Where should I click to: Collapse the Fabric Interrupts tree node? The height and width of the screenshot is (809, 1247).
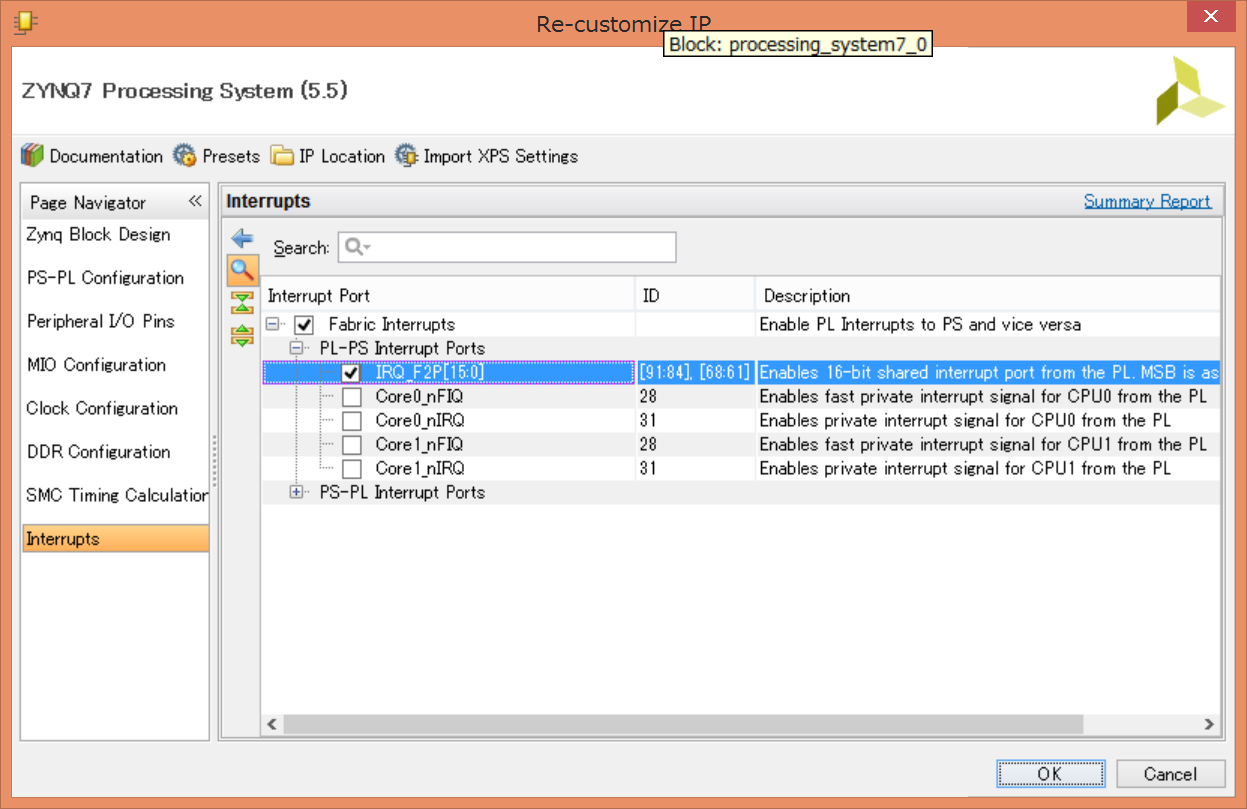pos(273,325)
